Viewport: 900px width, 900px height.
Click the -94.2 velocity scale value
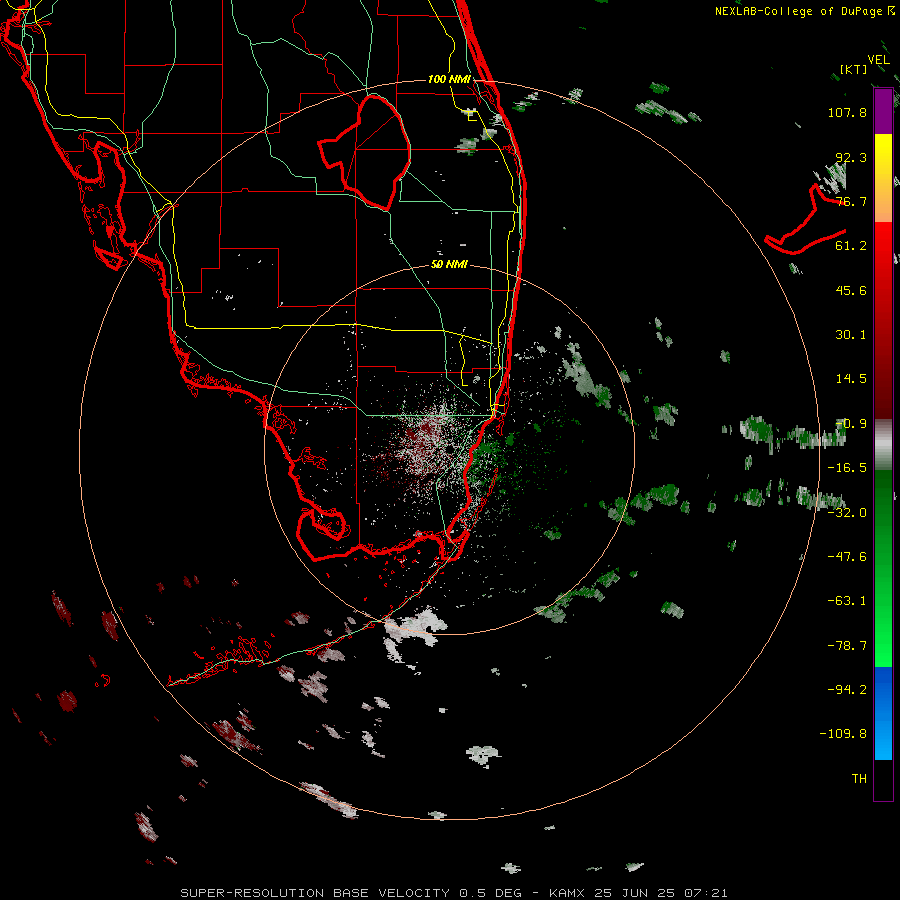[x=847, y=689]
